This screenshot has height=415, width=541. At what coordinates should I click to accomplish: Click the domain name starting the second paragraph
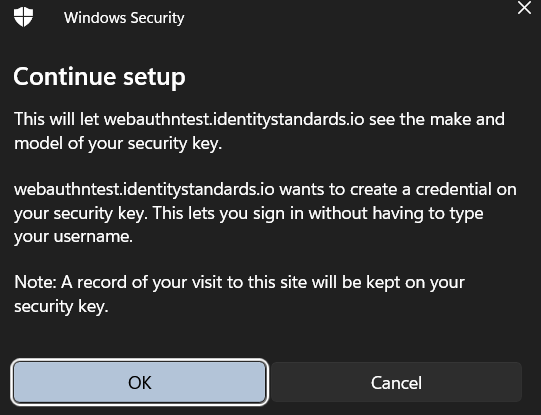coord(144,189)
